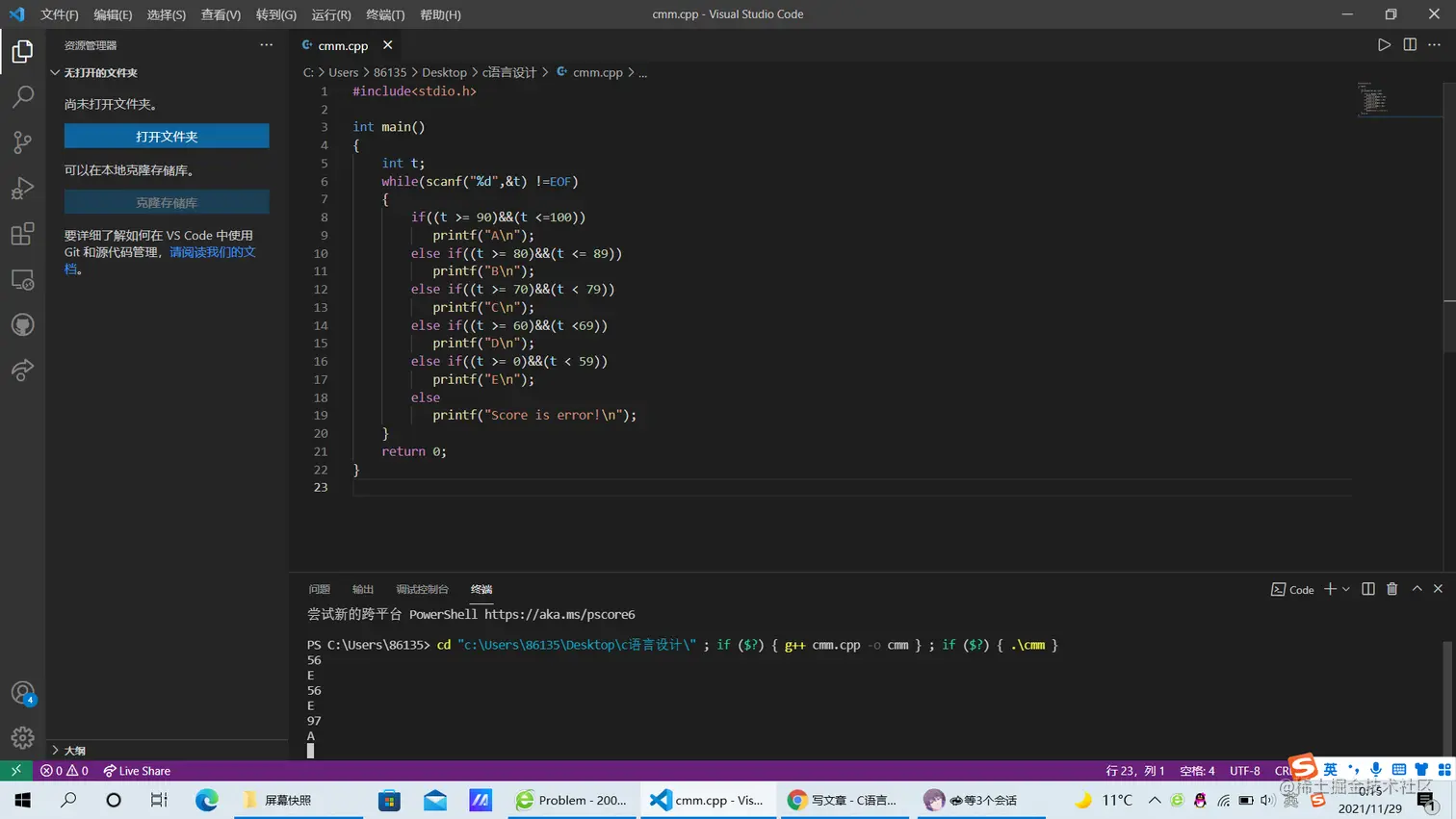Image resolution: width=1456 pixels, height=819 pixels.
Task: Click the terminal panel vertical scrollbar
Action: pyautogui.click(x=1448, y=700)
